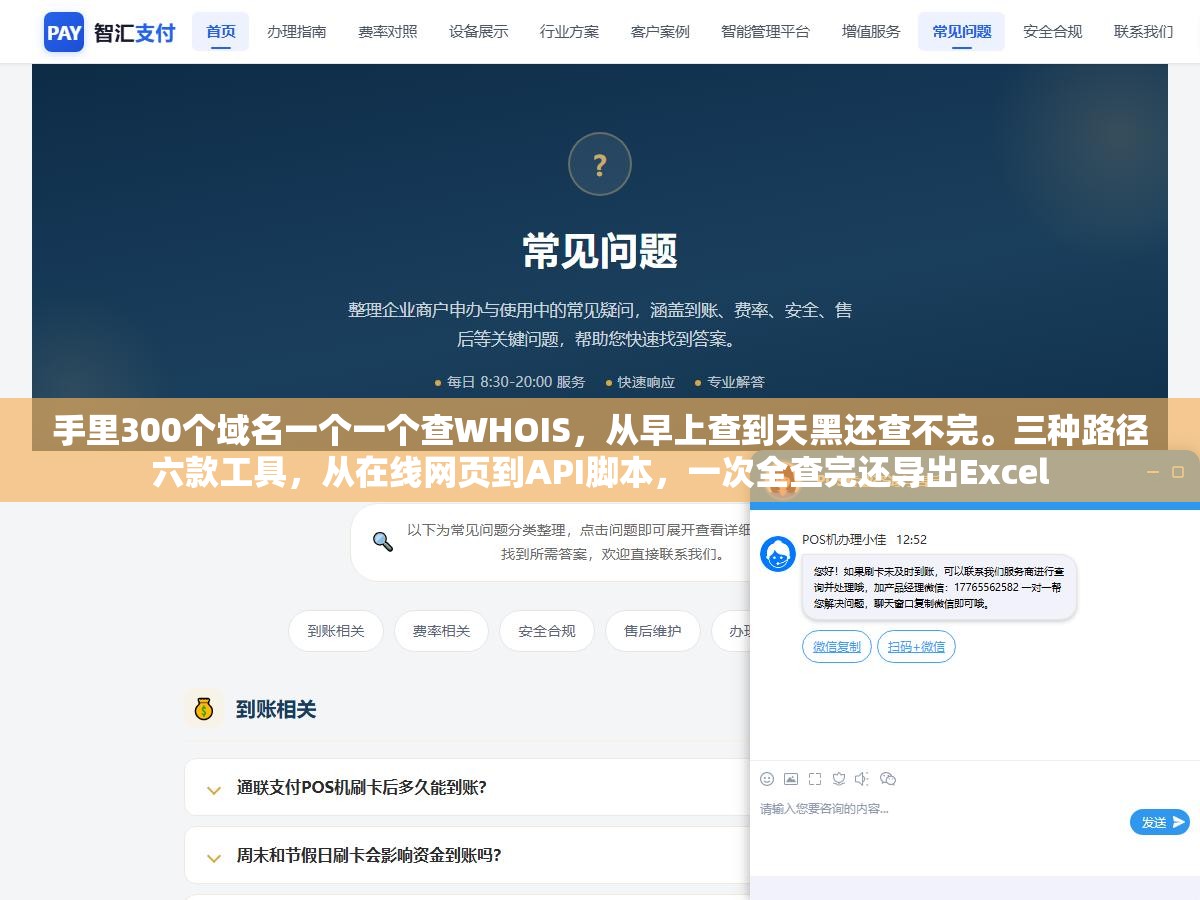Toggle the chat sound speaker icon
The height and width of the screenshot is (900, 1200).
862,778
